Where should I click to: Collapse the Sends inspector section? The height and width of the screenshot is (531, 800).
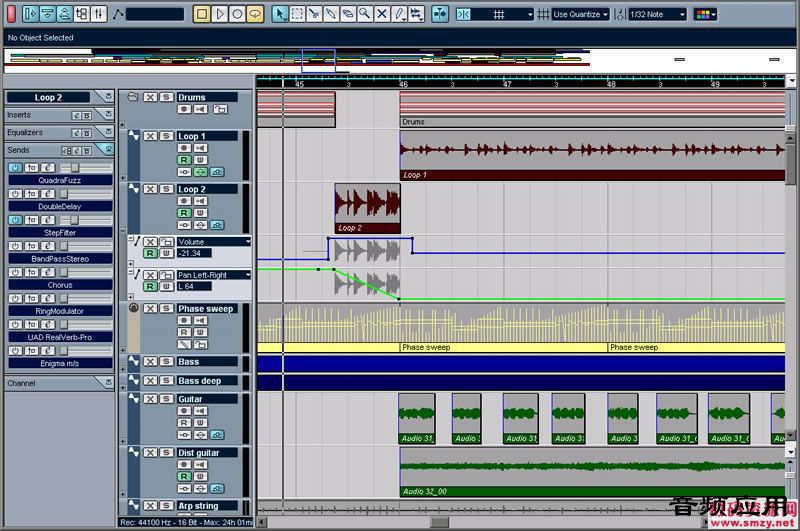[107, 149]
